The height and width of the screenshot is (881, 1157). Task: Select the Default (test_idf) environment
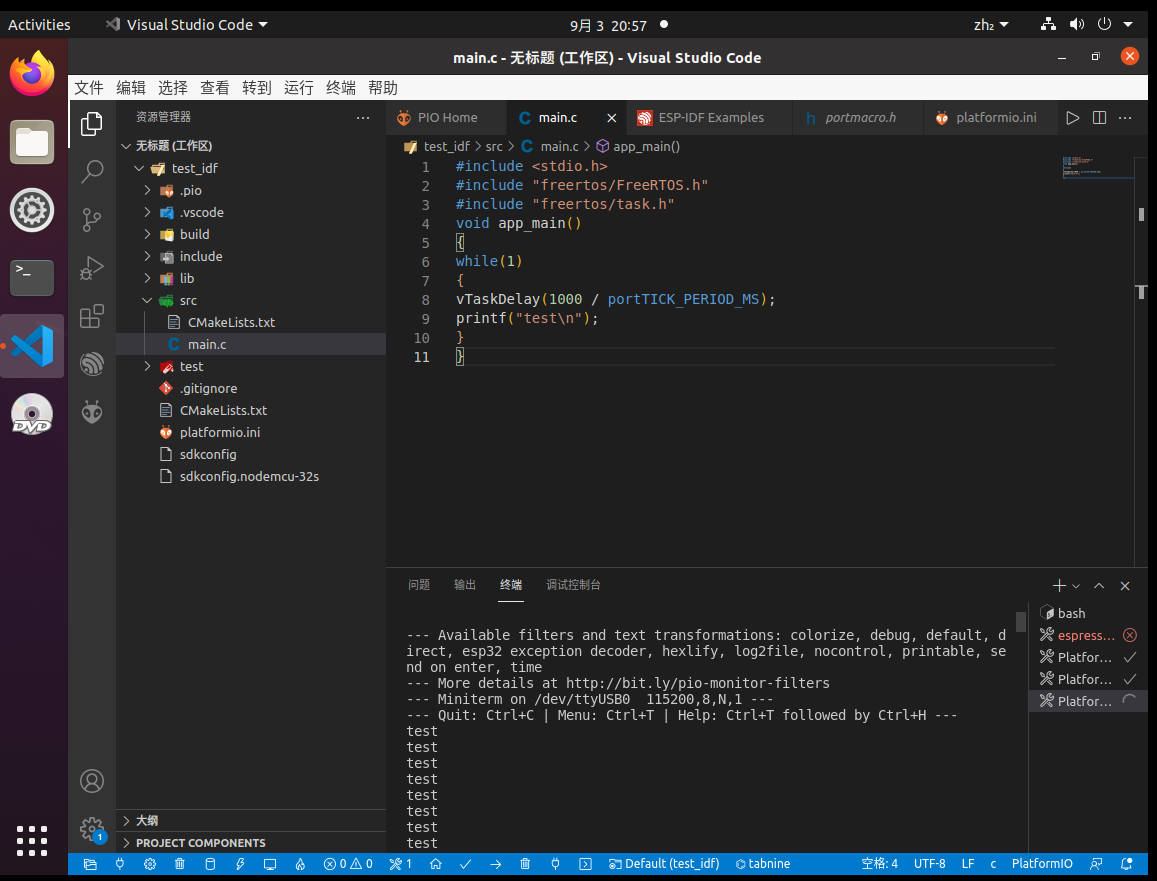pos(663,863)
